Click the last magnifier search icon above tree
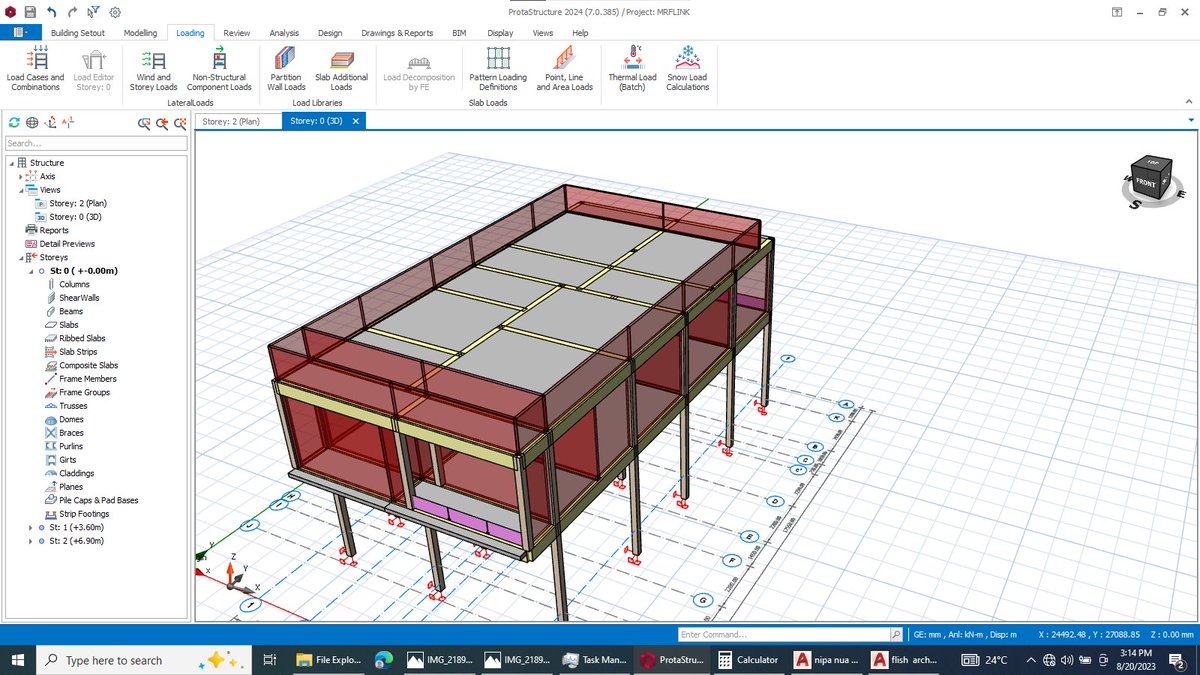The height and width of the screenshot is (675, 1200). 180,123
